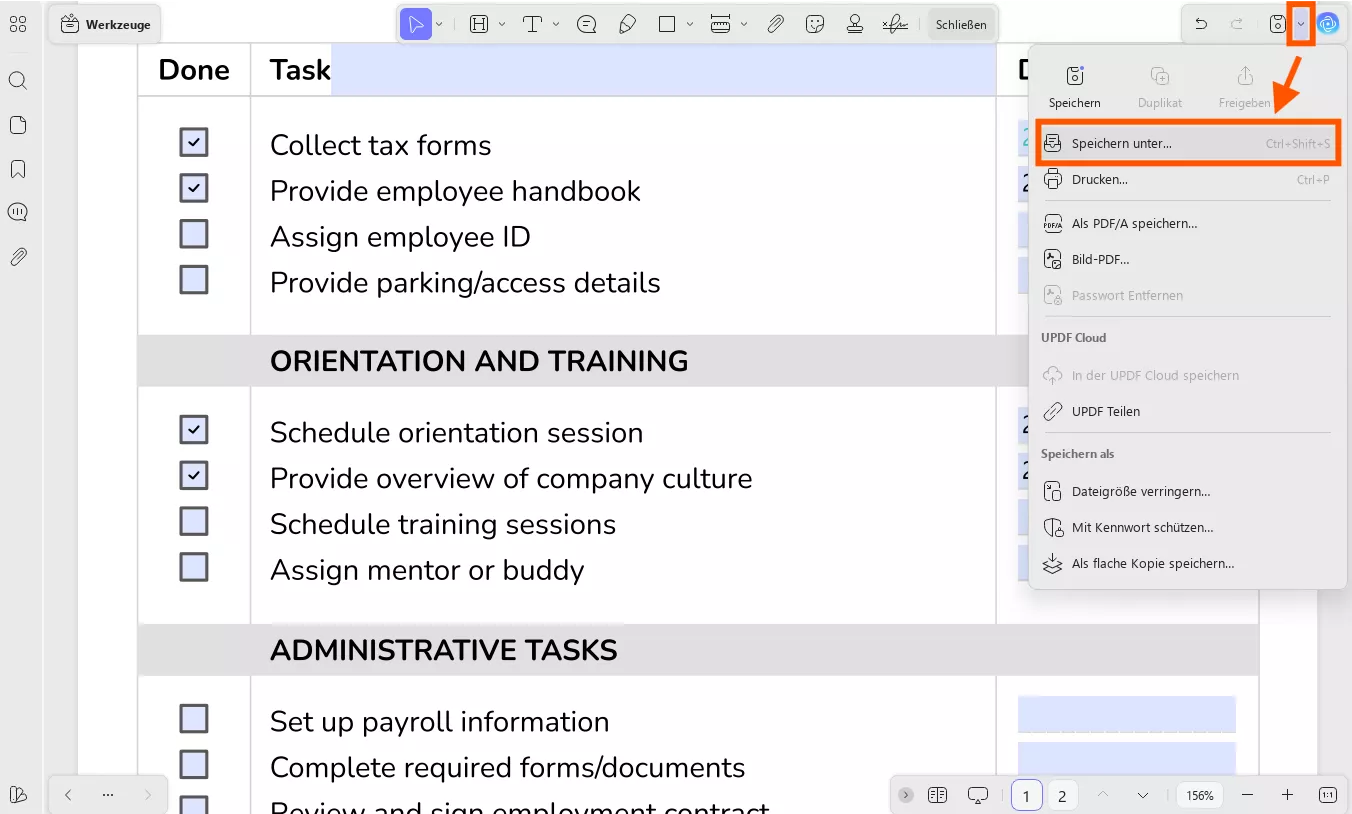1352x814 pixels.
Task: Click the Duplikat option
Action: coord(1160,87)
